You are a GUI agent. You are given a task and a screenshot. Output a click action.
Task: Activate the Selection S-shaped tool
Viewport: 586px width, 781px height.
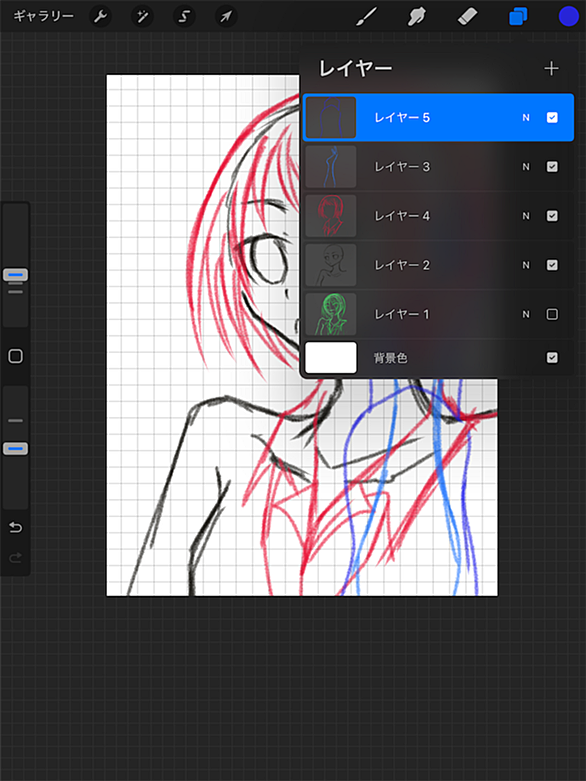tap(184, 16)
